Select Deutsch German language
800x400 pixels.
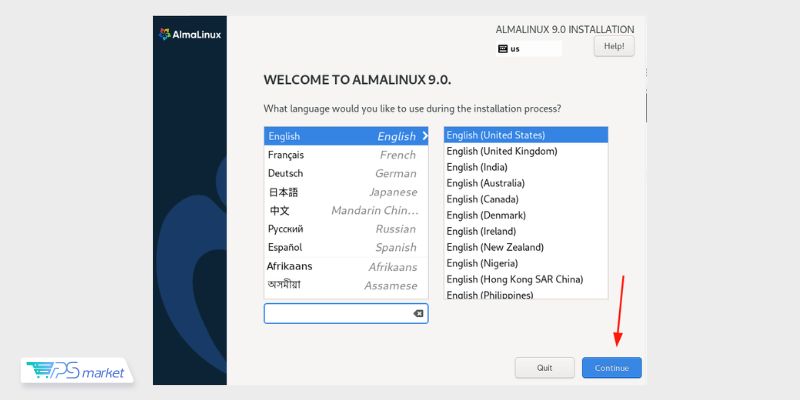[x=346, y=173]
